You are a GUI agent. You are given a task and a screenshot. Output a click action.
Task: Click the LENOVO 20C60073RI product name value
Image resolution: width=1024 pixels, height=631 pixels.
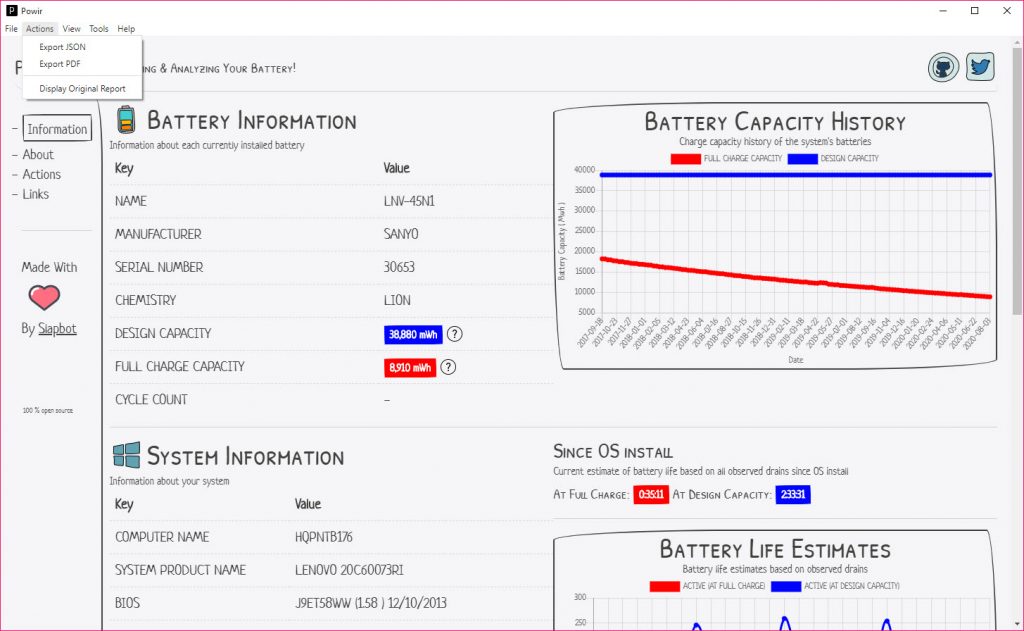349,570
